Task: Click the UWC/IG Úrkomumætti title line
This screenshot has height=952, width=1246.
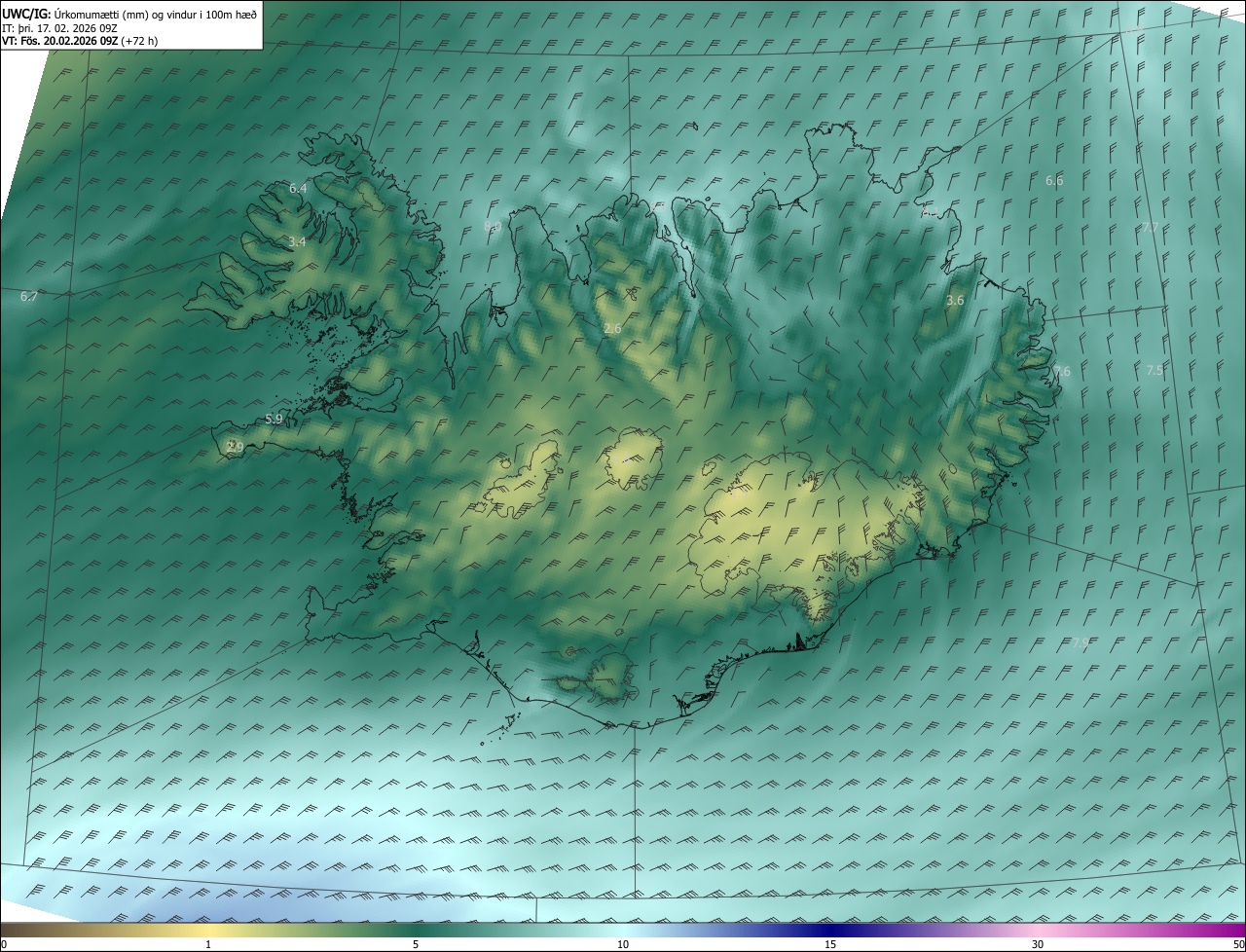Action: [x=129, y=14]
